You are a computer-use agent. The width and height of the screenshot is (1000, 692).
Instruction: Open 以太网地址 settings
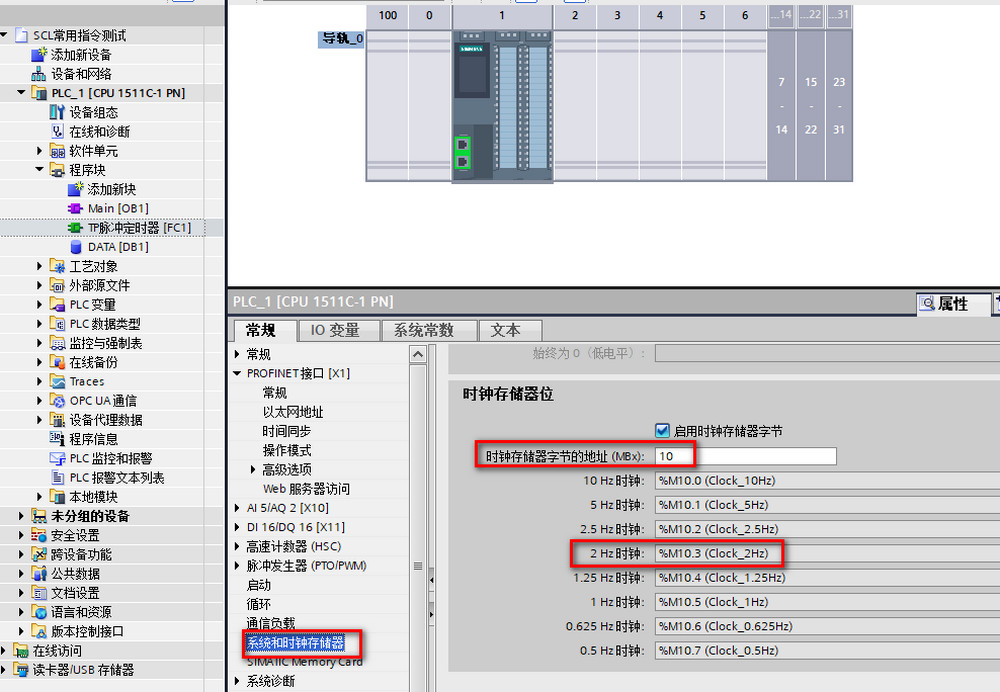coord(293,412)
